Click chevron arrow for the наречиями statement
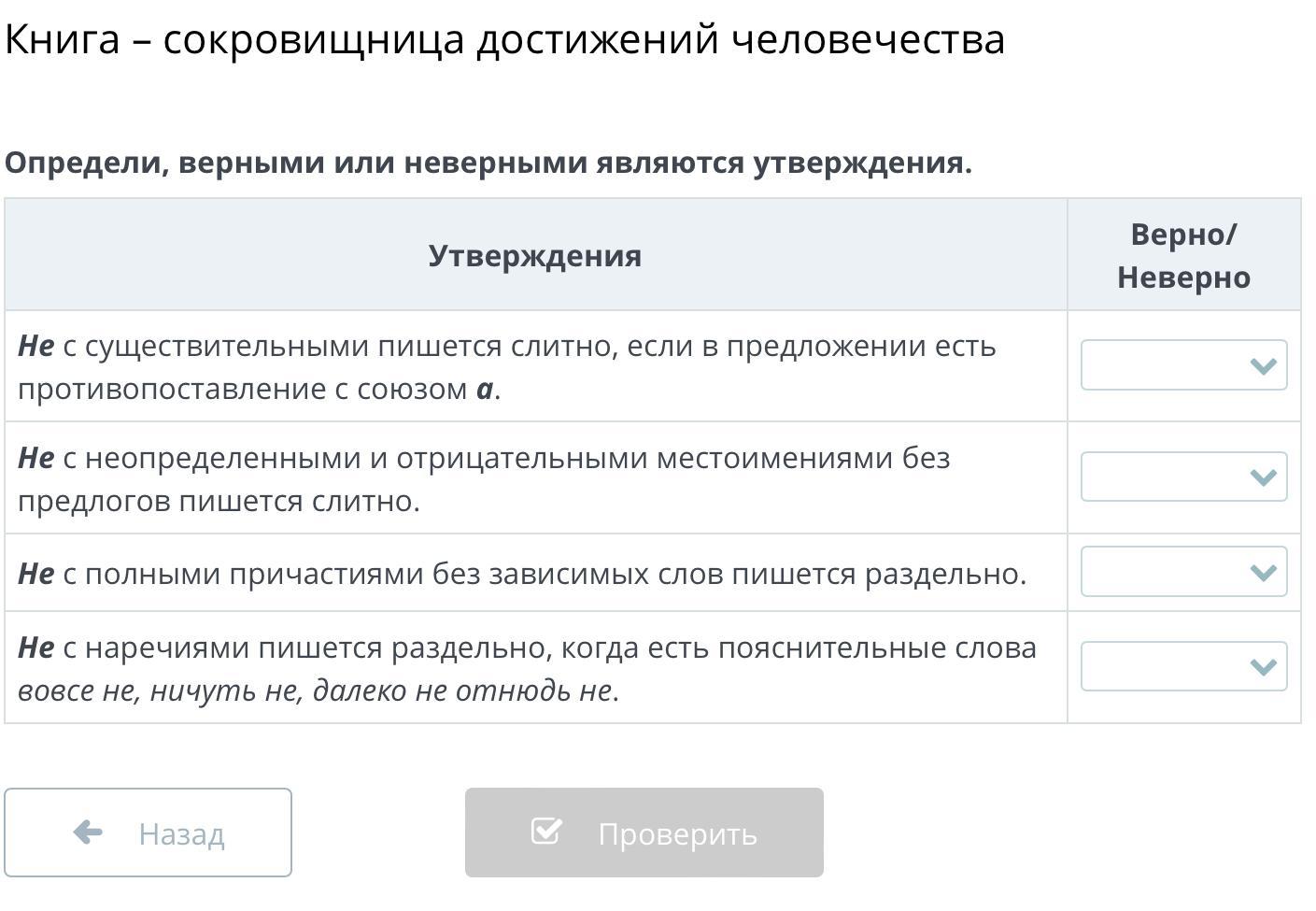This screenshot has width=1316, height=911. pyautogui.click(x=1263, y=666)
